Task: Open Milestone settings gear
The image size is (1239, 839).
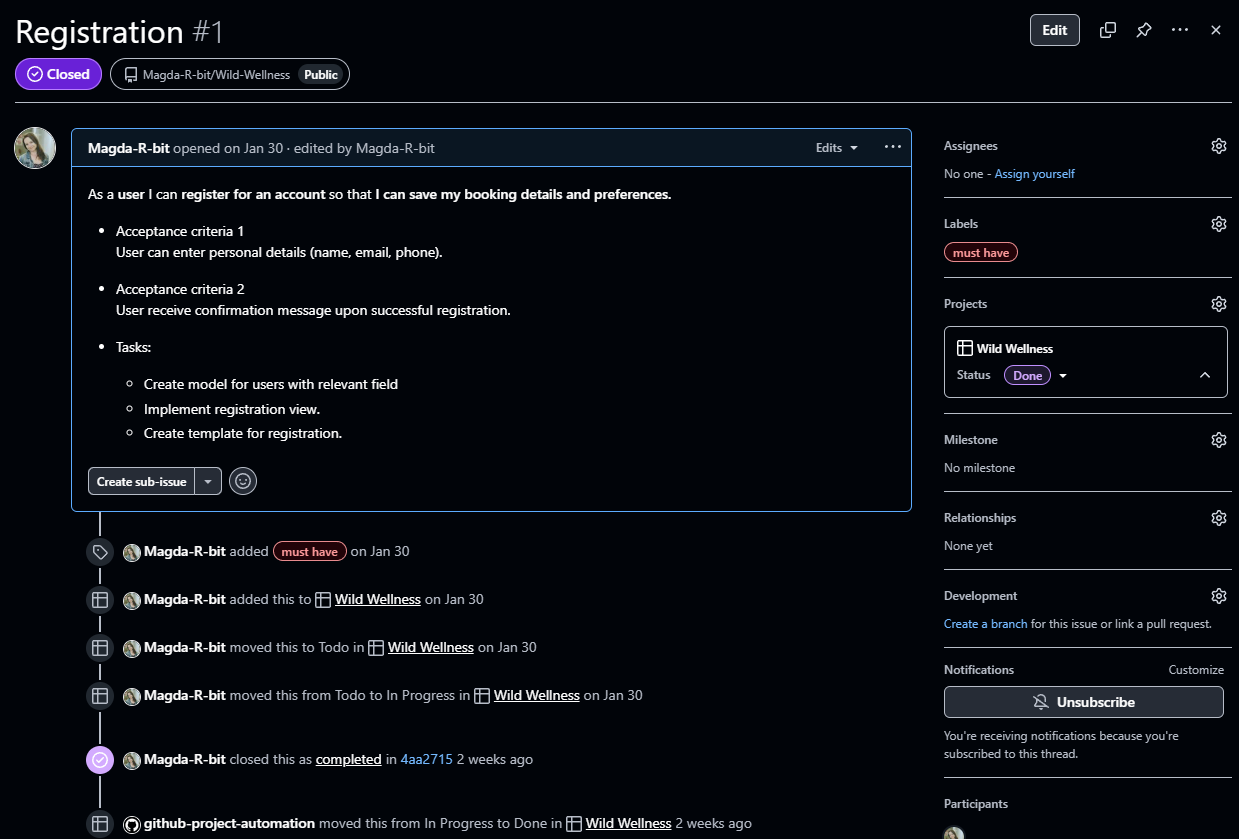Action: tap(1218, 440)
